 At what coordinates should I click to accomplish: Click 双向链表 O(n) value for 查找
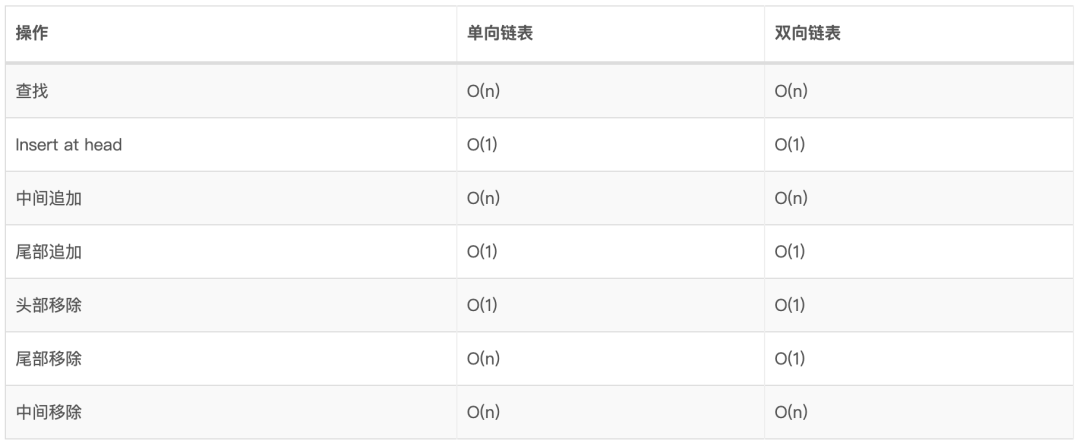pos(791,91)
